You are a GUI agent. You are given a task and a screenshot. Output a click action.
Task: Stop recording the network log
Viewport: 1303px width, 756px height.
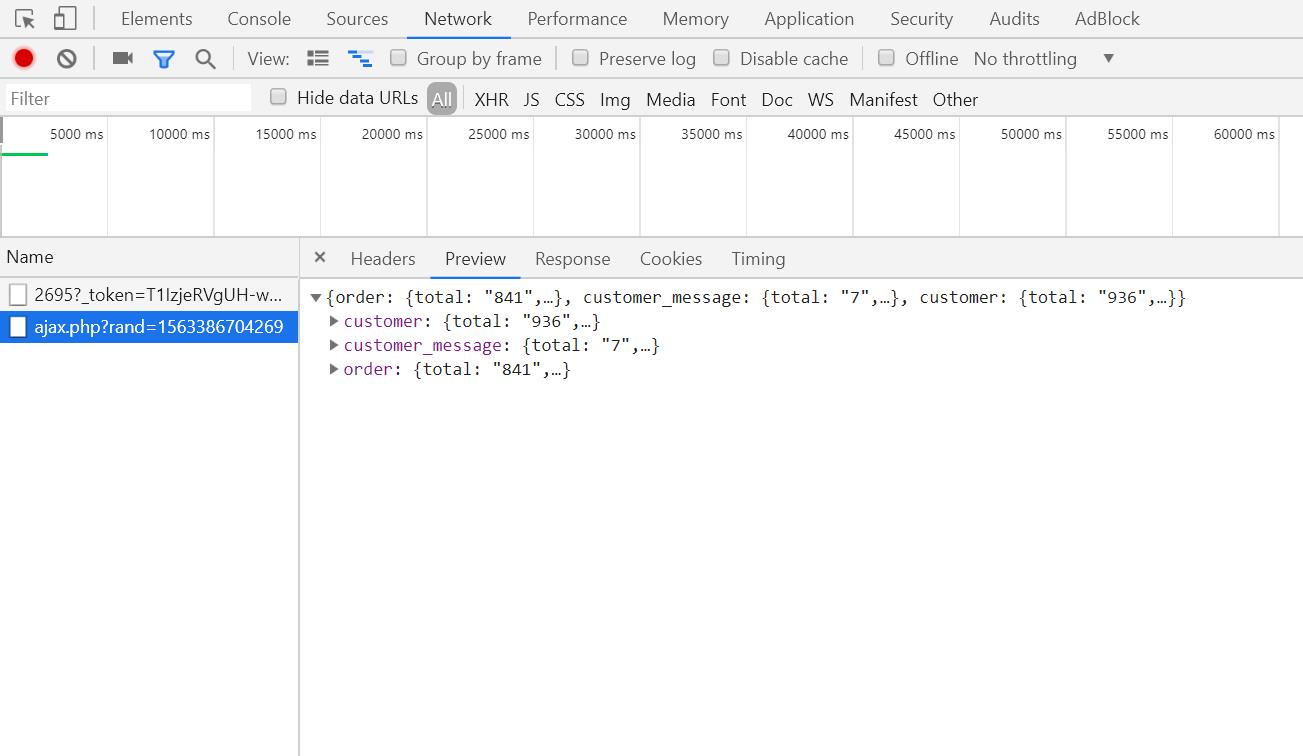point(23,58)
